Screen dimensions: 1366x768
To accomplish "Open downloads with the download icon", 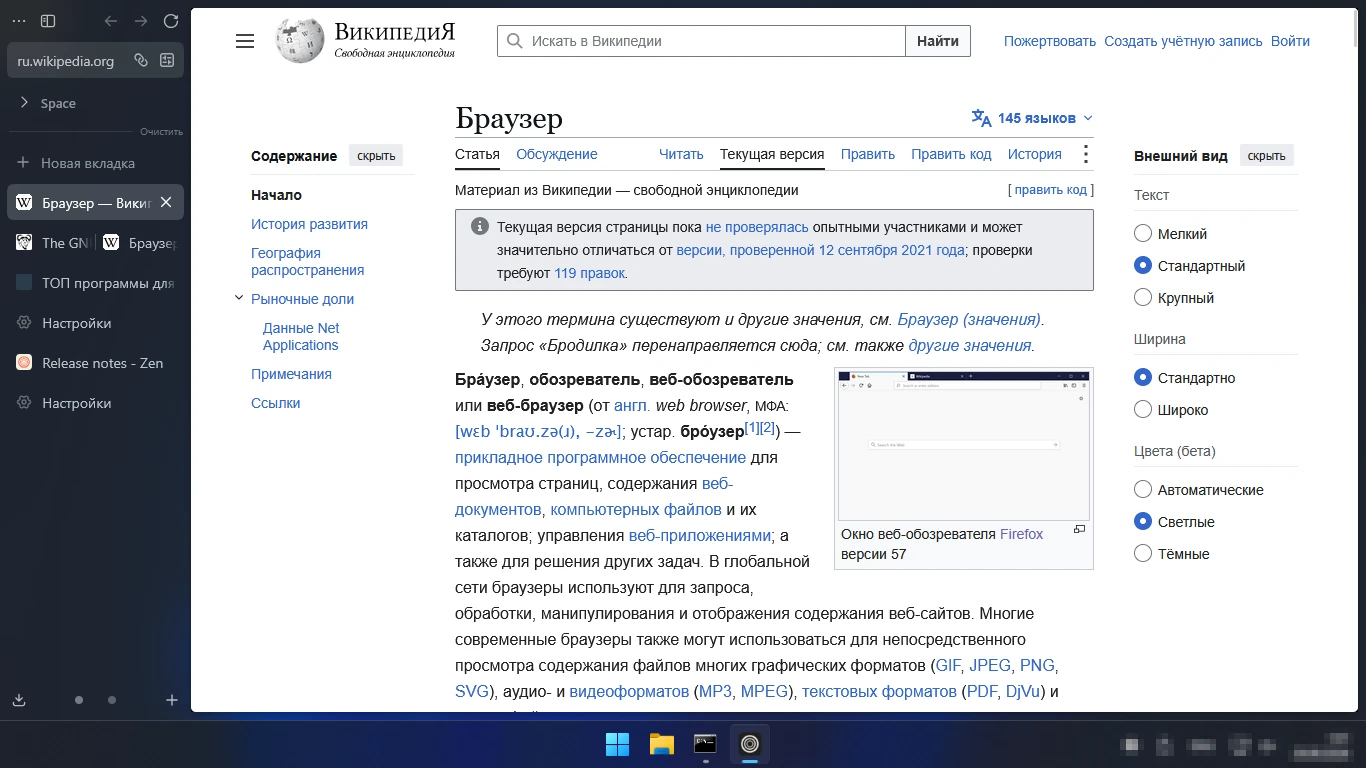I will click(x=19, y=700).
